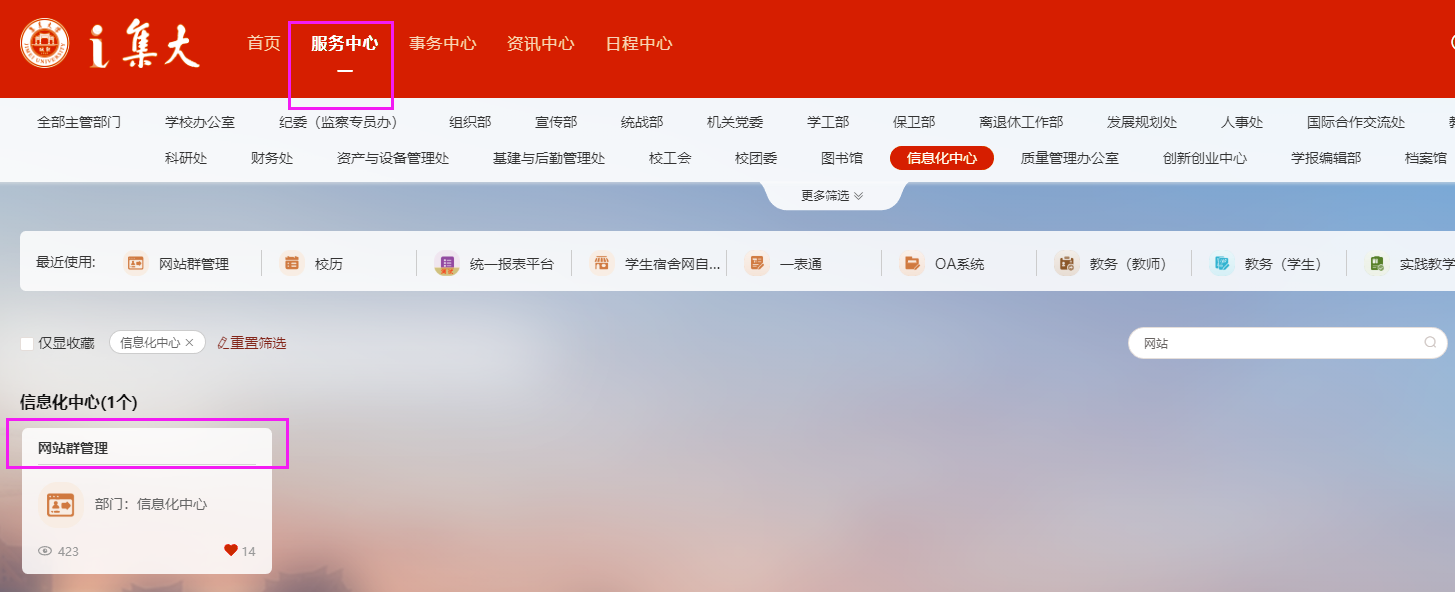The image size is (1455, 592).
Task: Click the 一表通 icon
Action: coord(757,263)
